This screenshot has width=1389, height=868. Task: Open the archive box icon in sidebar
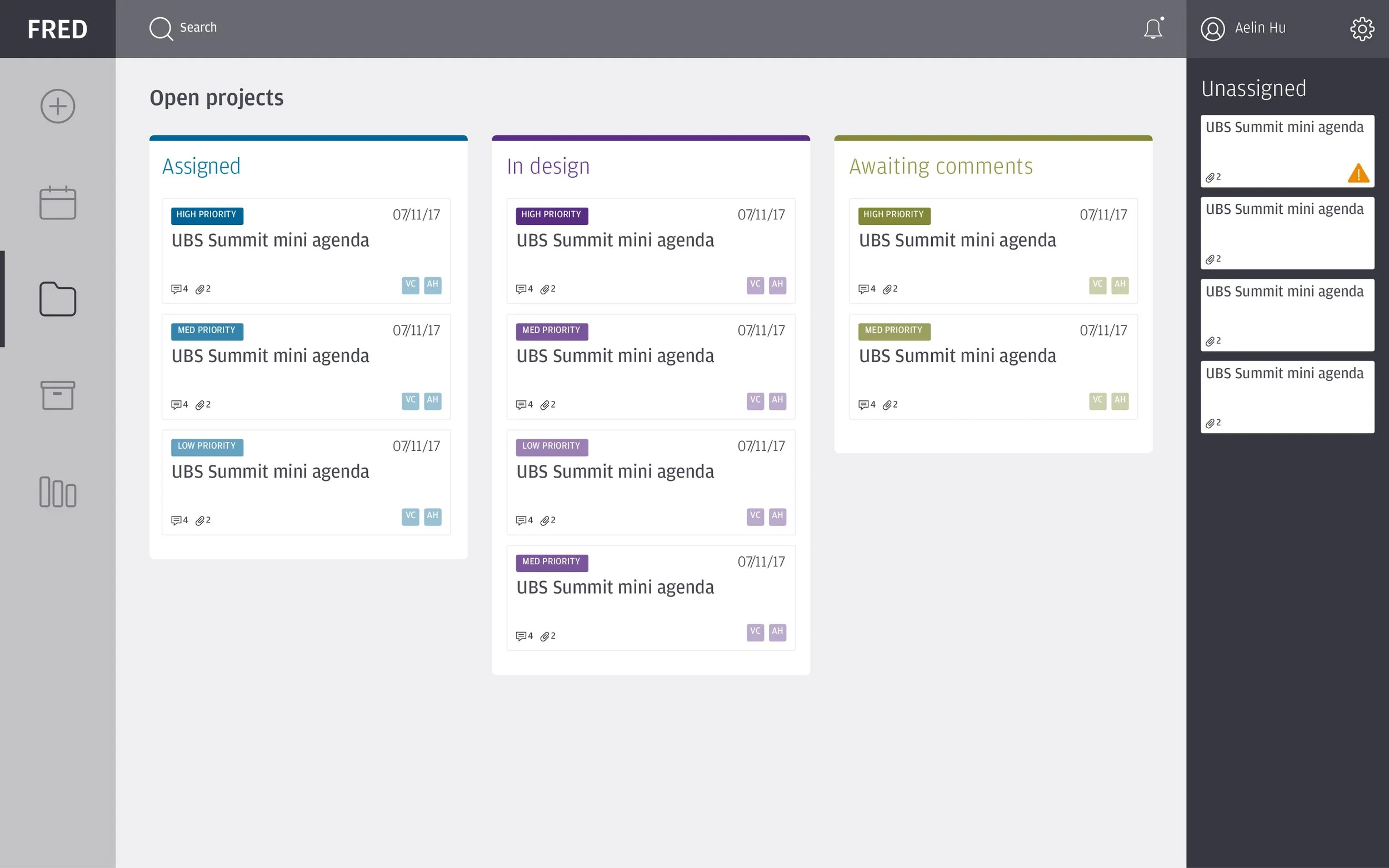57,395
